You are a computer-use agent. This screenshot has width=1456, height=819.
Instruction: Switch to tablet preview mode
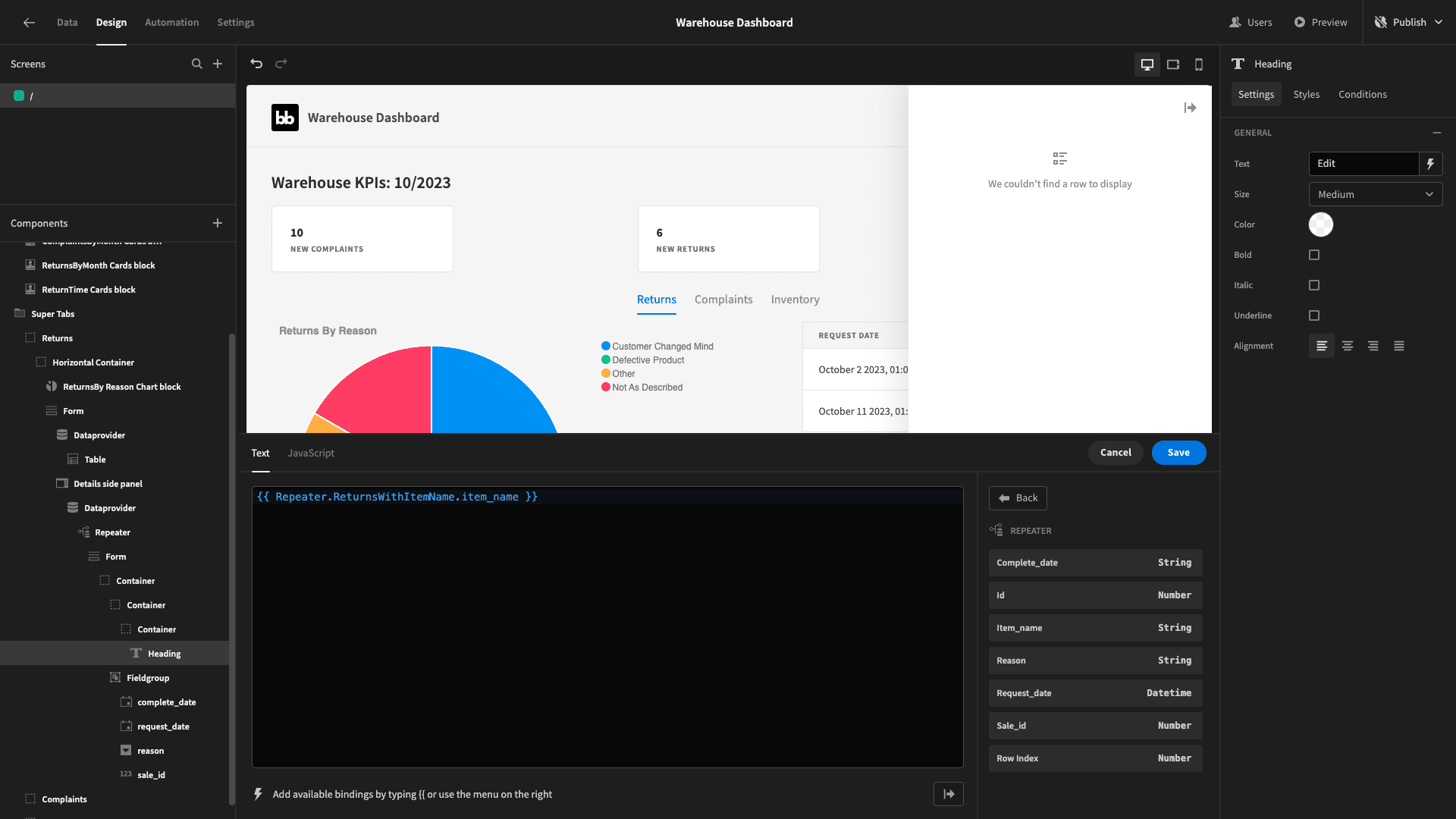(1173, 64)
